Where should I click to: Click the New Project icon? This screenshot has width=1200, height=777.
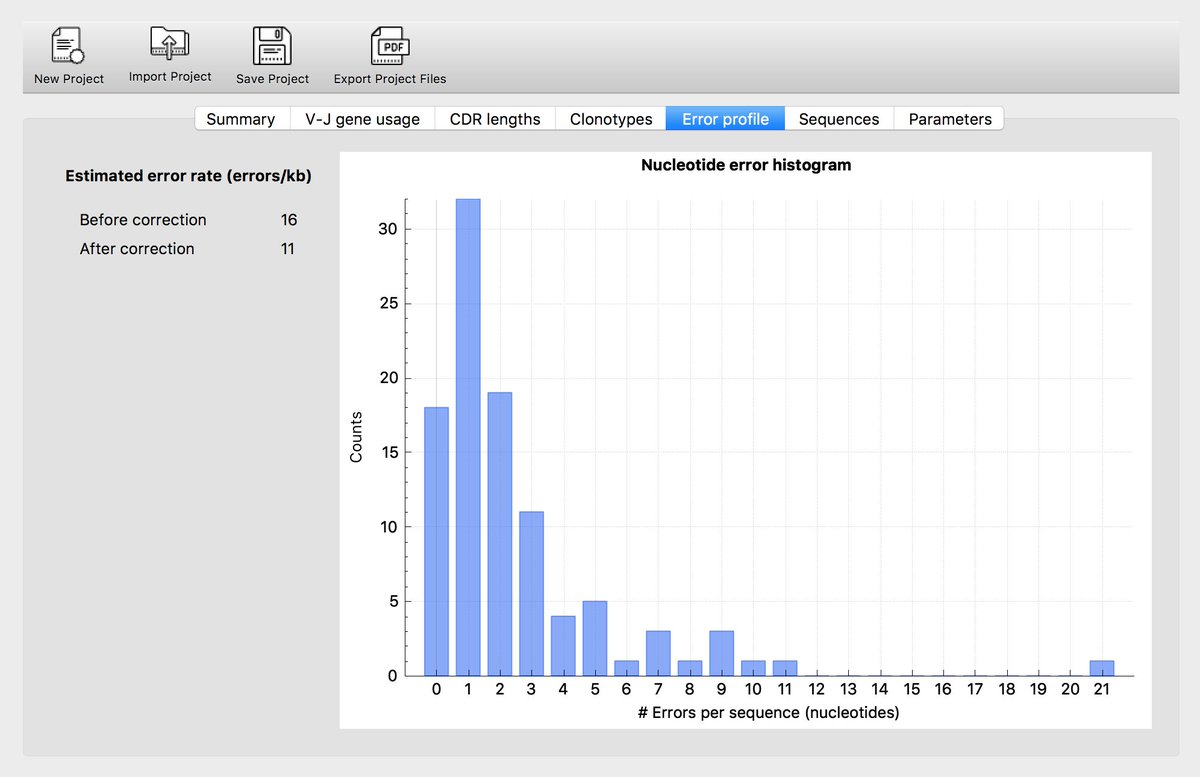tap(68, 47)
